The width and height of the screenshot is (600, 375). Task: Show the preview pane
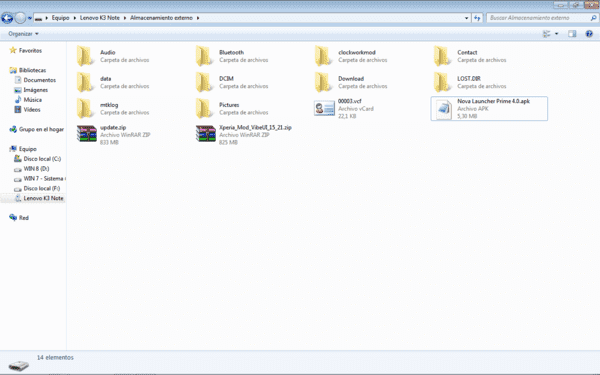point(572,34)
